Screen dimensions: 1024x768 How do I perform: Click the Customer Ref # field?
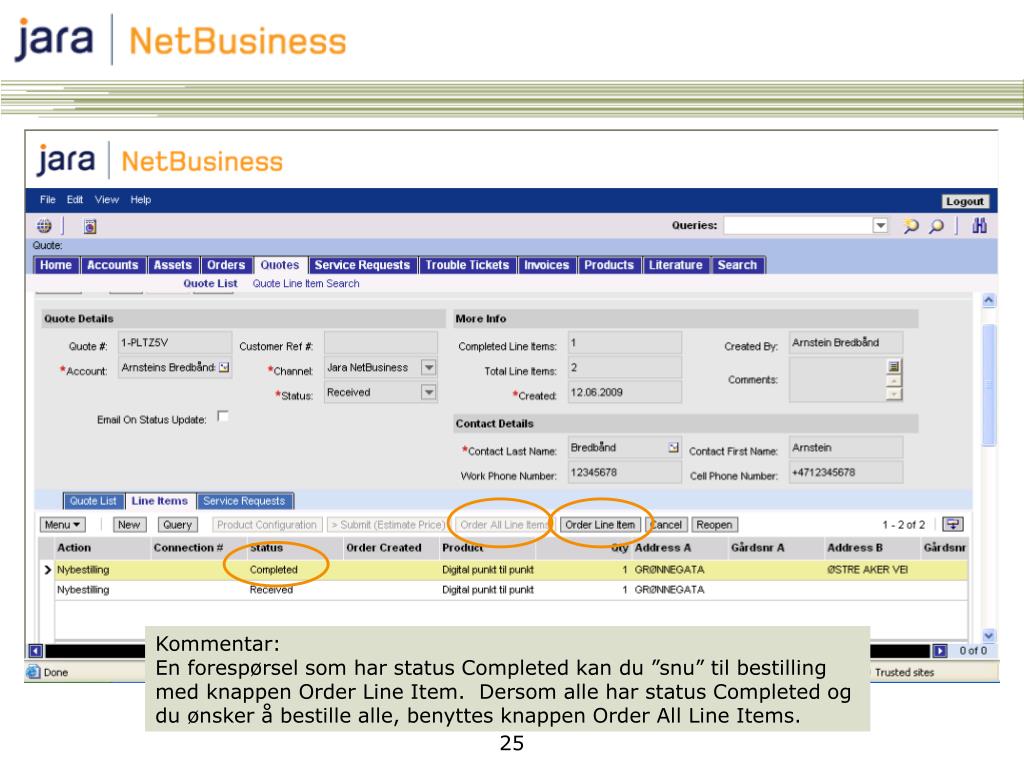381,343
